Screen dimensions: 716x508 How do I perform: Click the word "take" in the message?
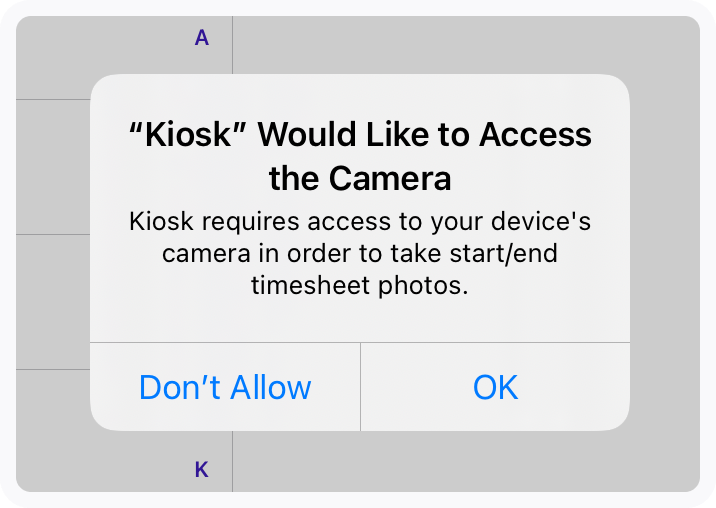tap(391, 253)
